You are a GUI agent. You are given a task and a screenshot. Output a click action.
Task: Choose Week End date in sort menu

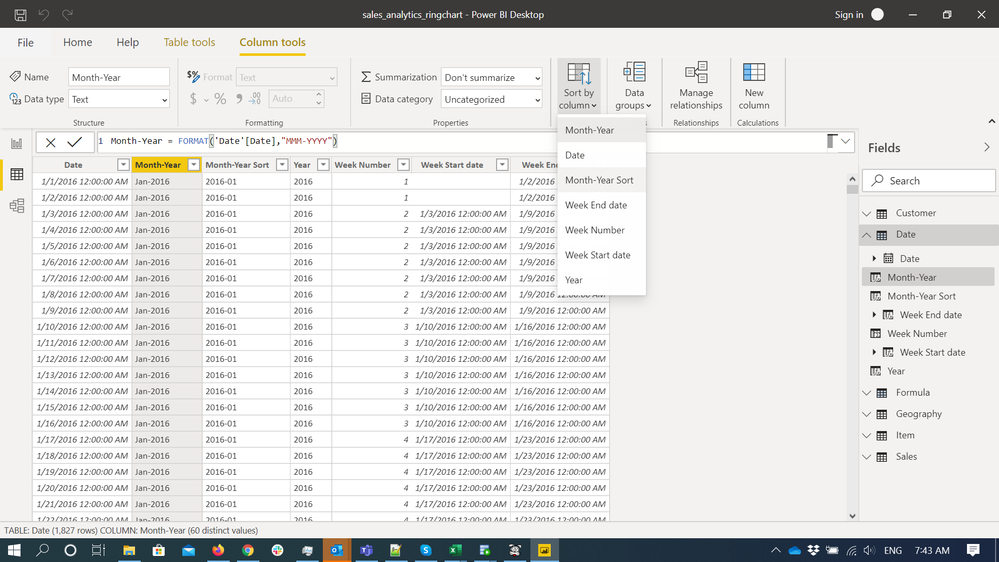pos(601,205)
